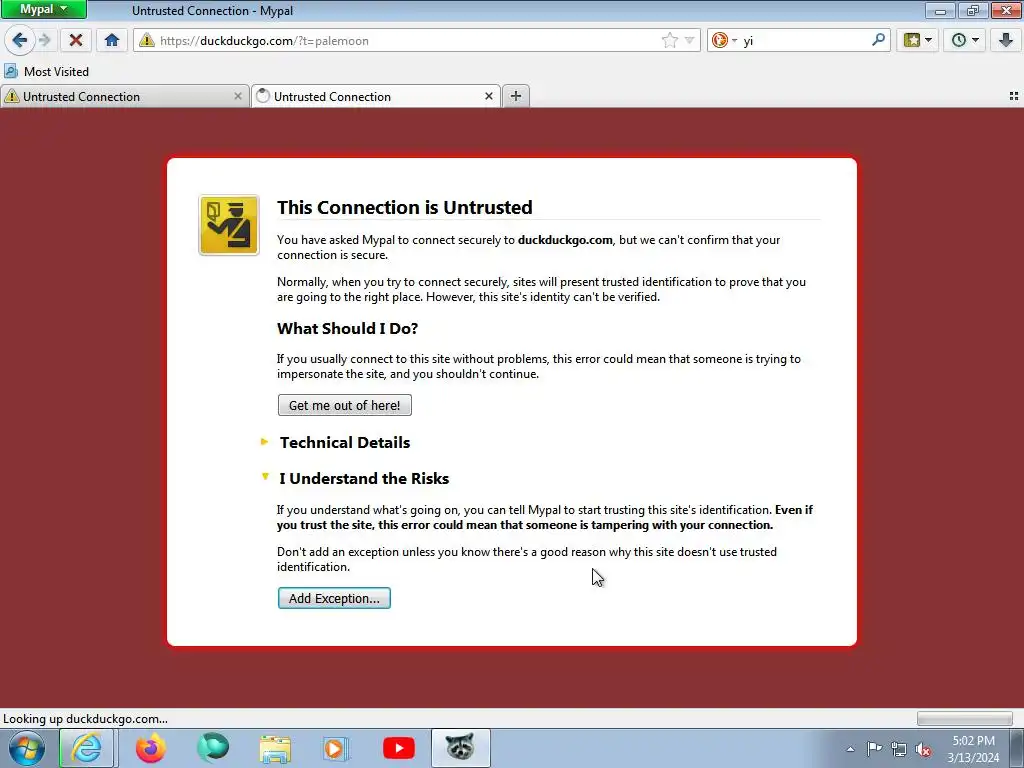This screenshot has width=1024, height=768.
Task: Close the first Untrusted Connection tab
Action: [238, 97]
